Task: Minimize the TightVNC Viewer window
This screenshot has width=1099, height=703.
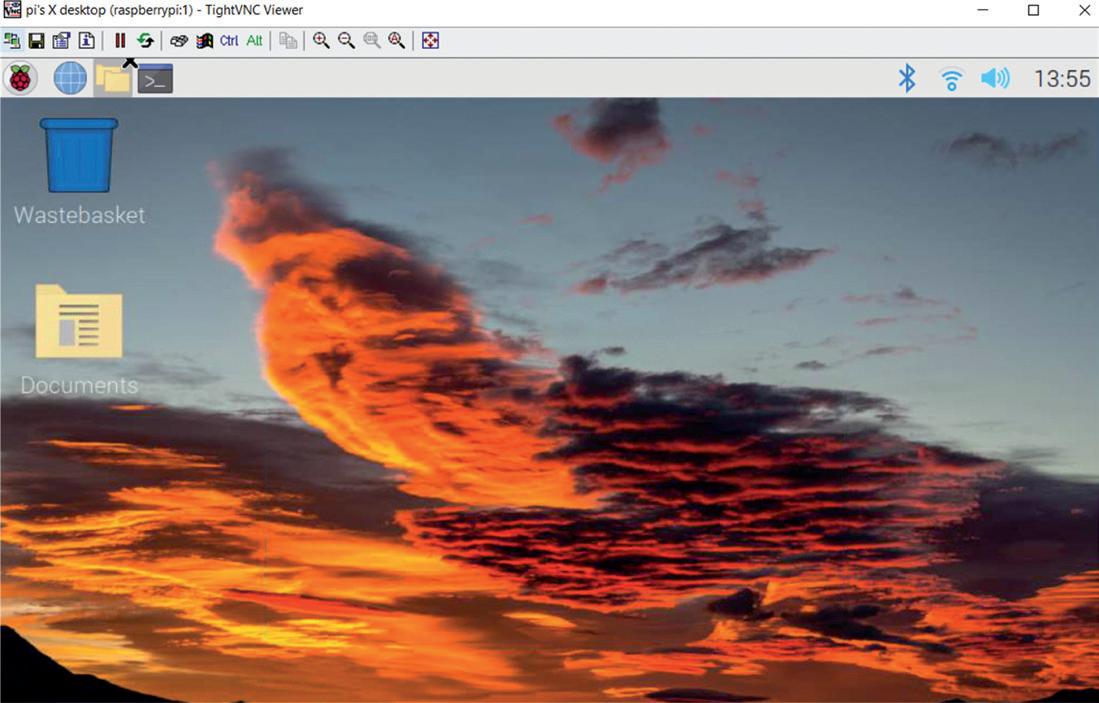Action: pos(983,10)
